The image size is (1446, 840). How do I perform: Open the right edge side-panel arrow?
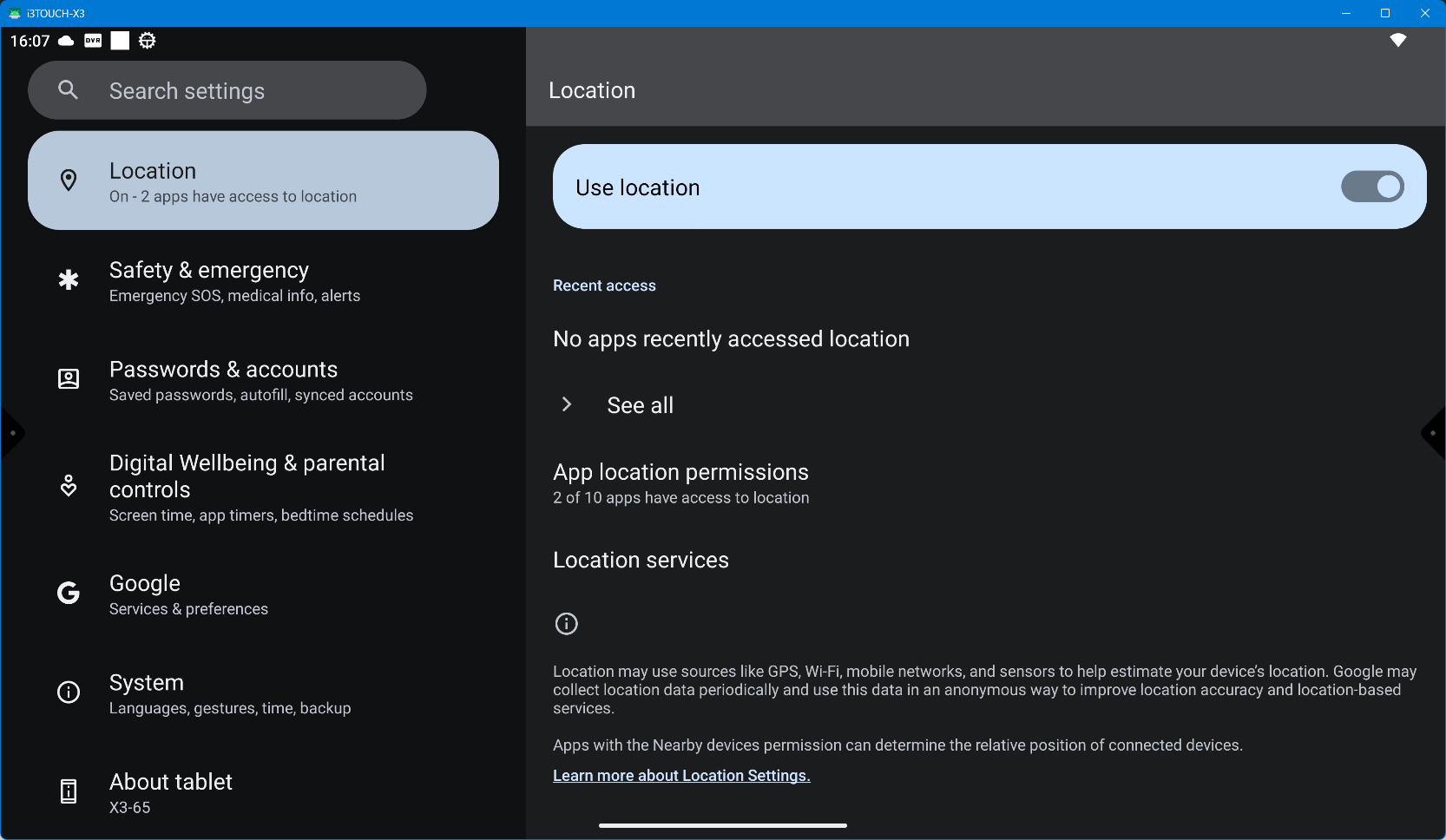1433,433
